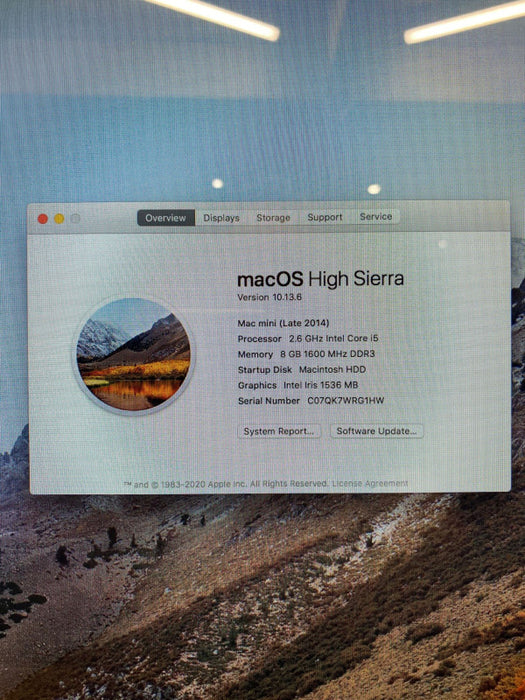Image resolution: width=525 pixels, height=700 pixels.
Task: Click the macOS High Sierra round logo
Action: pyautogui.click(x=133, y=354)
